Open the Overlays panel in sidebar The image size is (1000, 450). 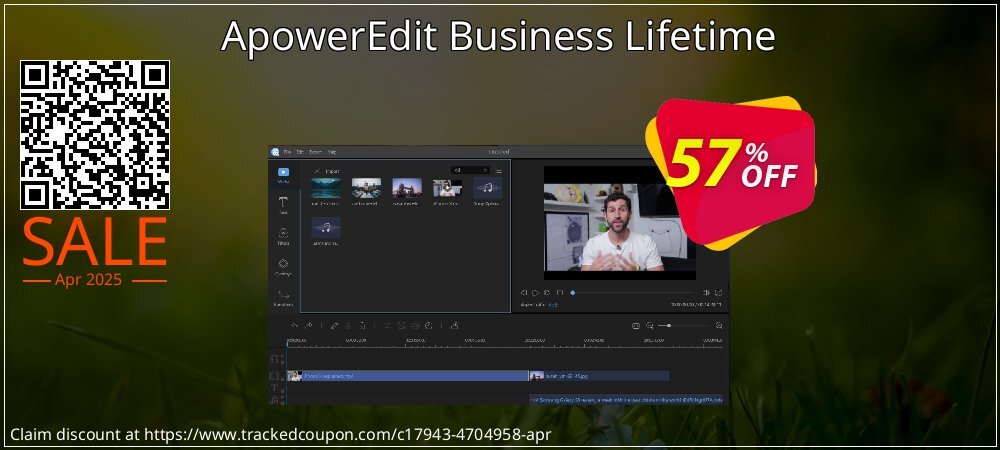(283, 266)
